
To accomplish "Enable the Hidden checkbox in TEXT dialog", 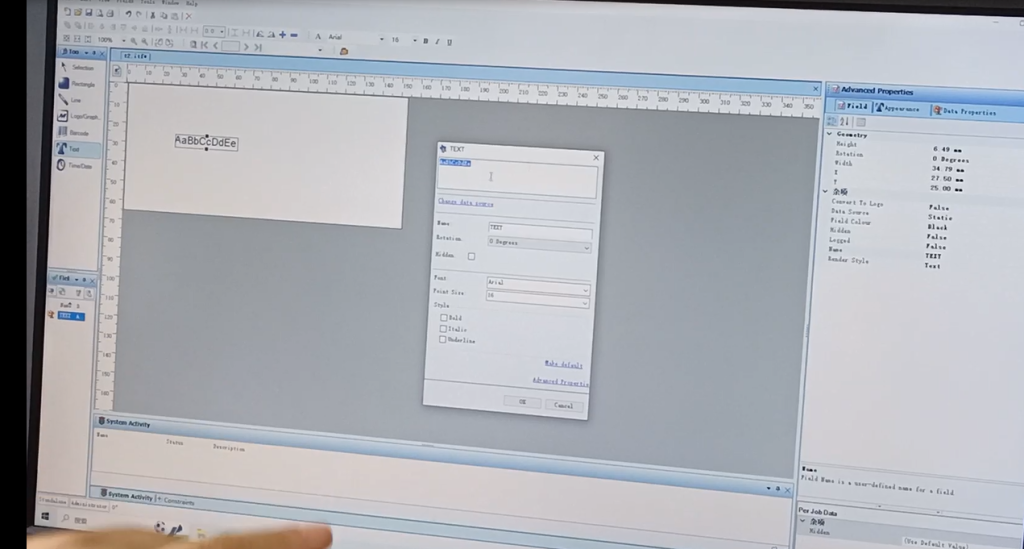I will pyautogui.click(x=472, y=256).
